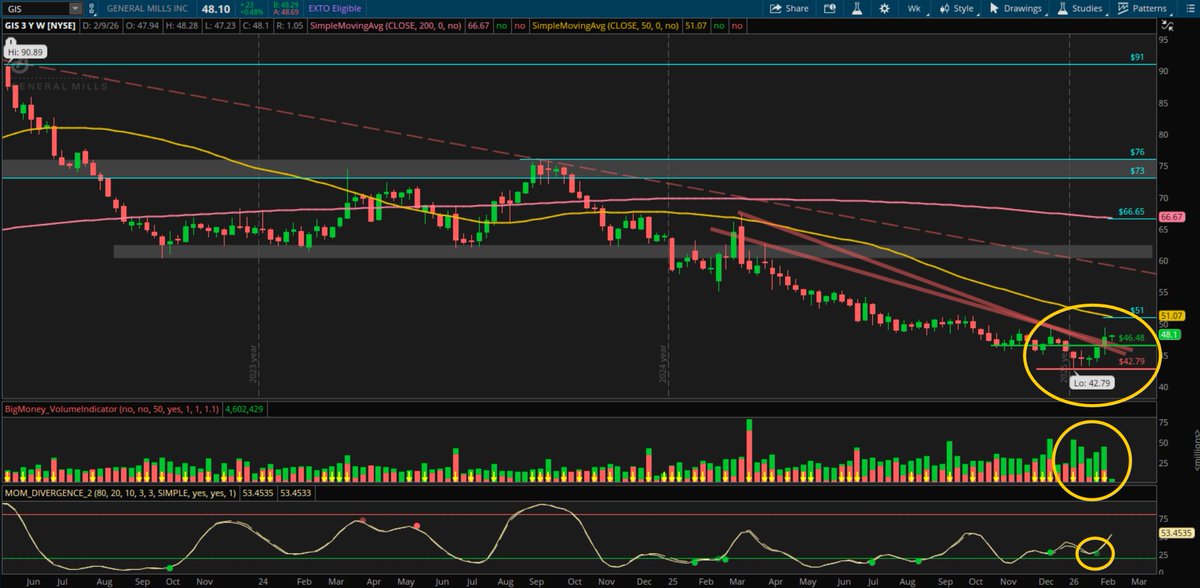Viewport: 1200px width, 588px height.
Task: Click the flask quick-study icon beside gear
Action: [857, 9]
